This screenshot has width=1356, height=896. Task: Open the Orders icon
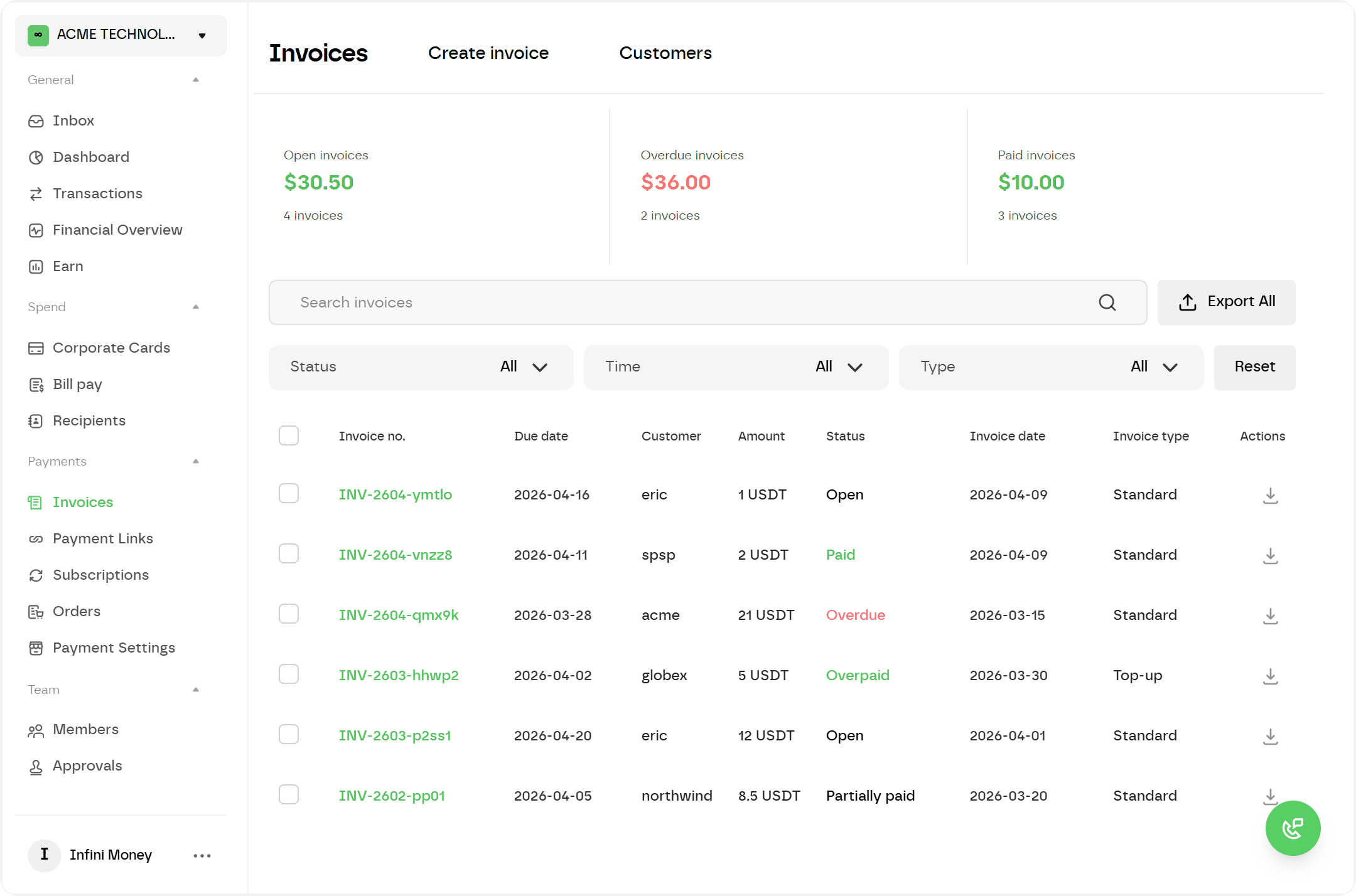pyautogui.click(x=36, y=612)
